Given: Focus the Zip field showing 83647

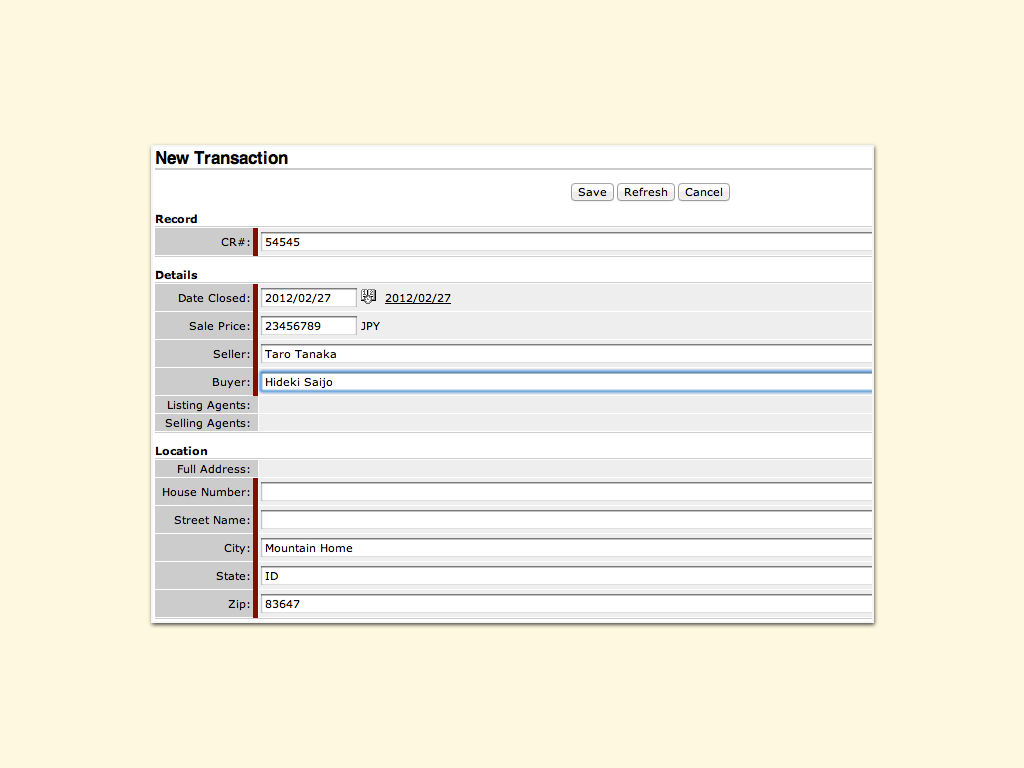Looking at the screenshot, I should [565, 604].
